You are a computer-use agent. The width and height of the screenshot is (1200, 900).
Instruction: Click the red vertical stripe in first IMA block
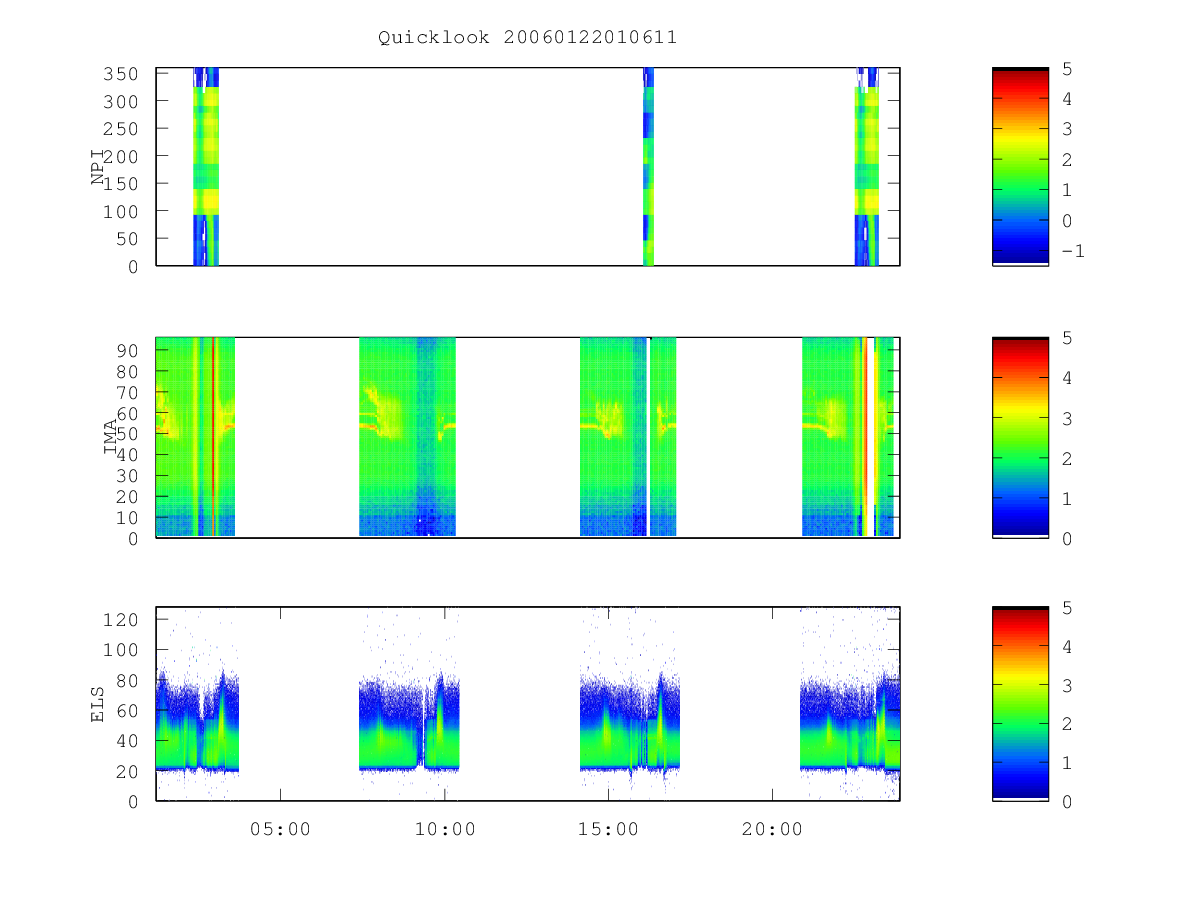coord(213,437)
